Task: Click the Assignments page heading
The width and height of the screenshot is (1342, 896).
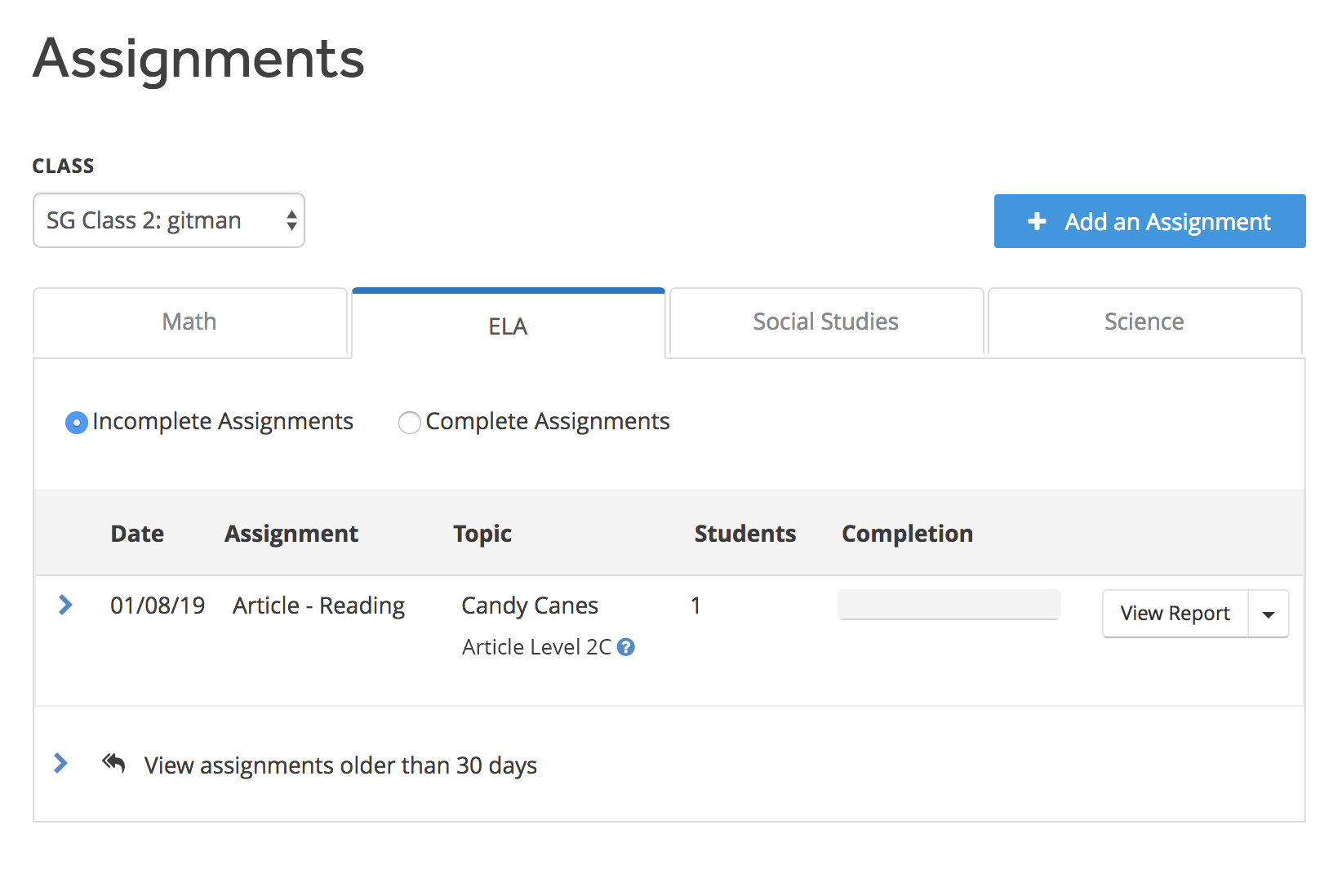Action: pos(198,60)
